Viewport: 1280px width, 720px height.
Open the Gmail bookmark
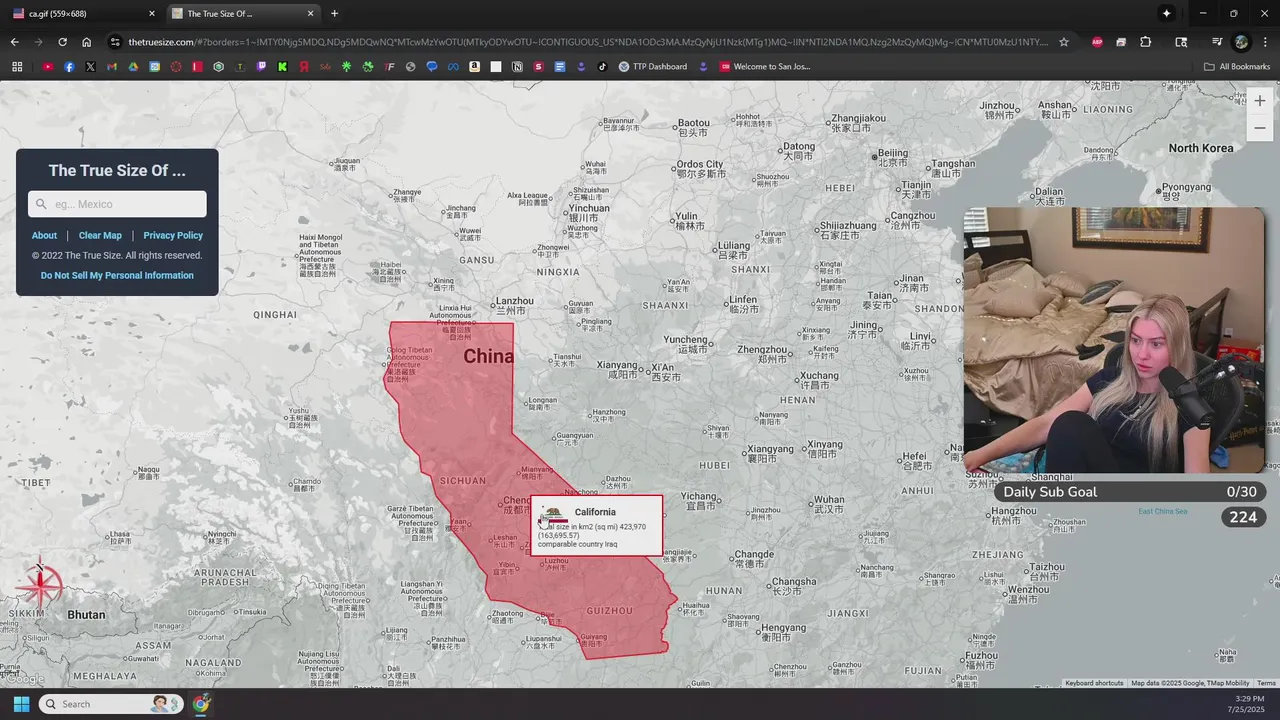(112, 67)
